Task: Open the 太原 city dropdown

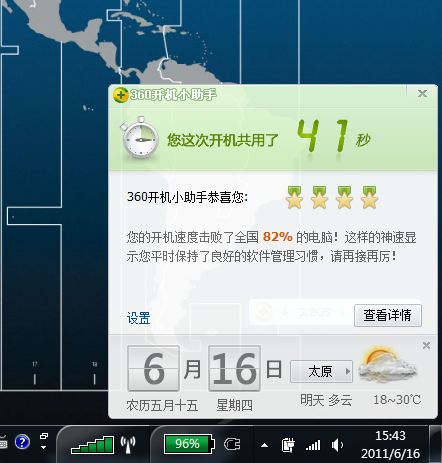Action: [321, 371]
